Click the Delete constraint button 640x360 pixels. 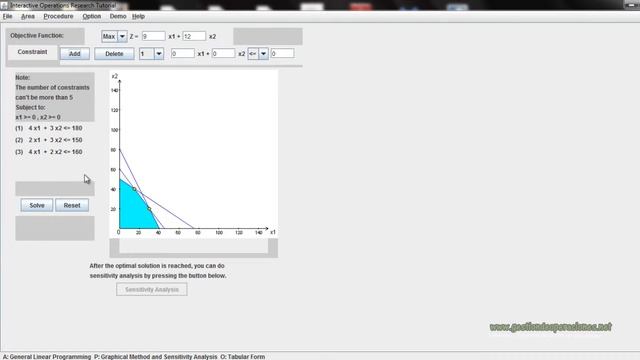point(114,53)
